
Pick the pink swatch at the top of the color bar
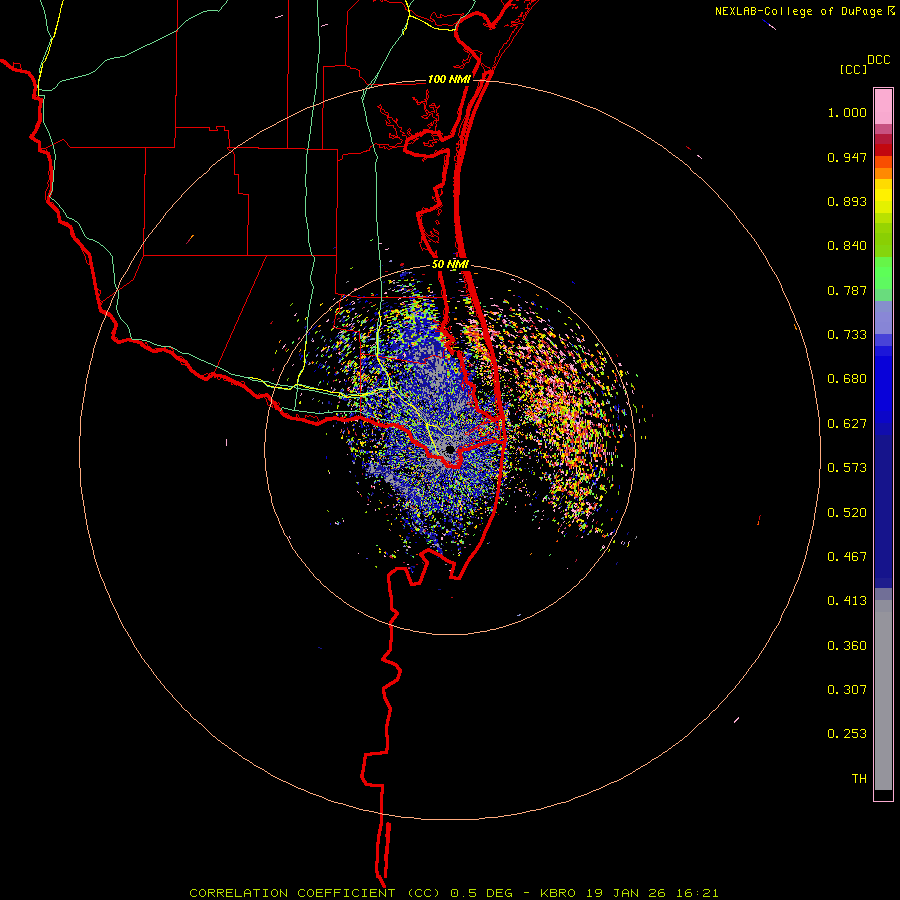883,107
